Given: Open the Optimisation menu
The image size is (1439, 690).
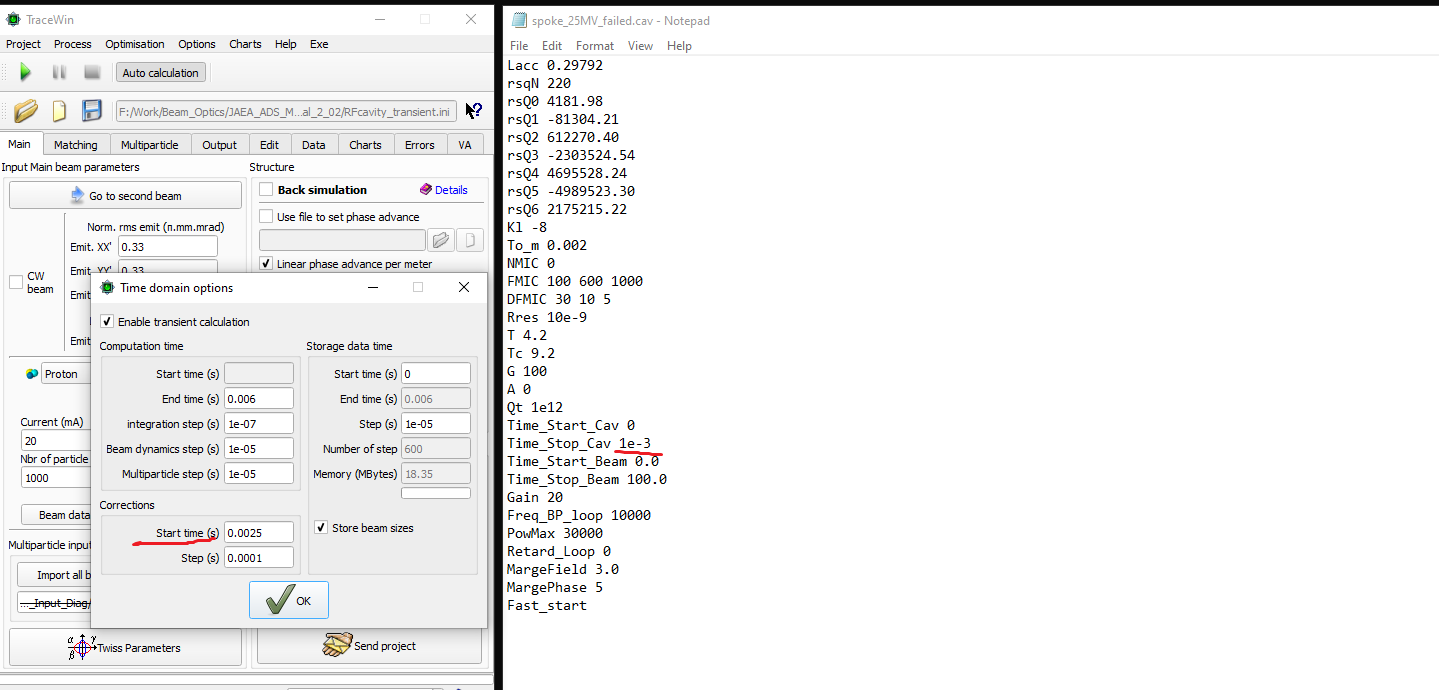Looking at the screenshot, I should [x=135, y=44].
